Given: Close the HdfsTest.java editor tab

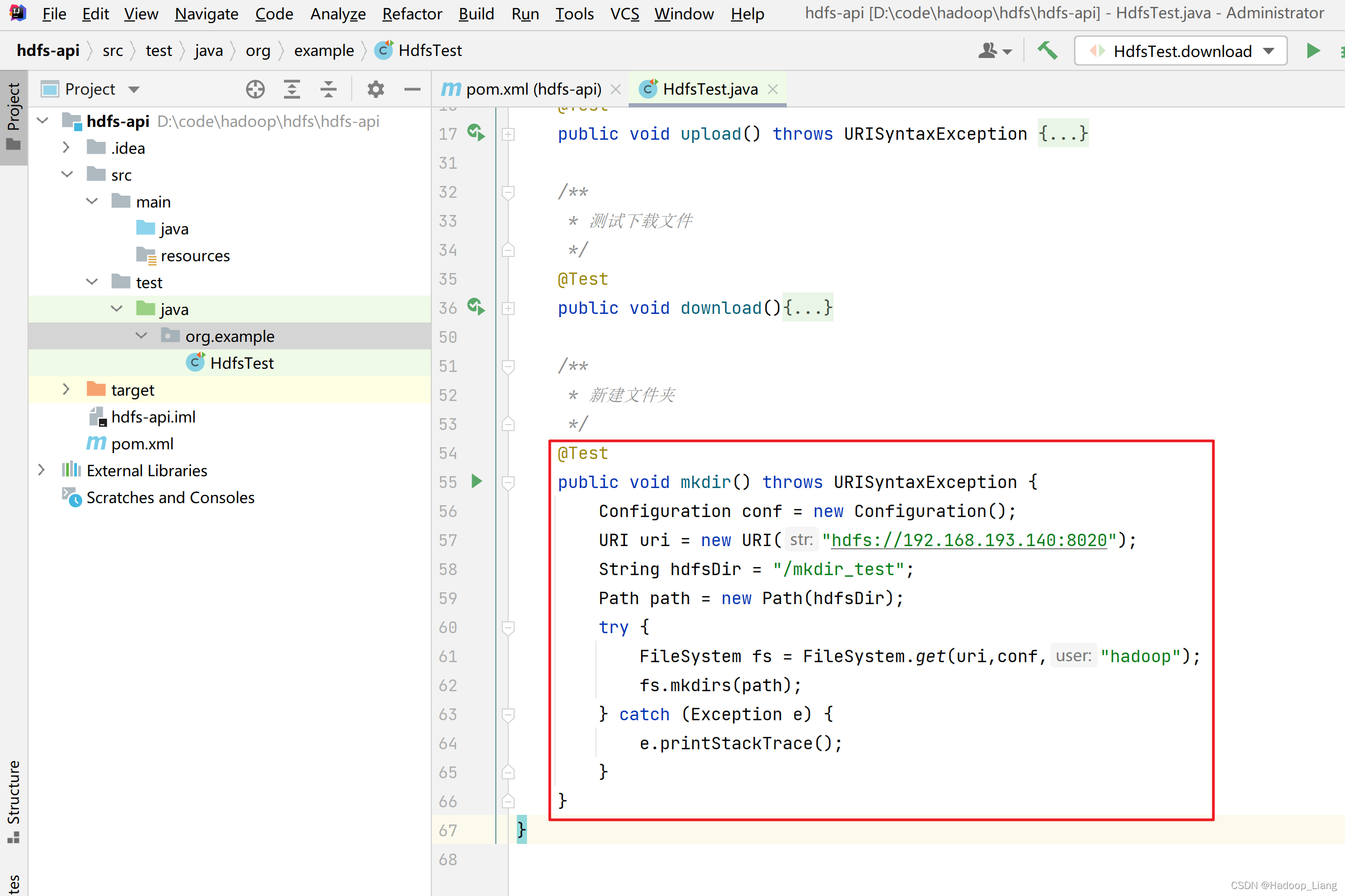Looking at the screenshot, I should pyautogui.click(x=772, y=89).
